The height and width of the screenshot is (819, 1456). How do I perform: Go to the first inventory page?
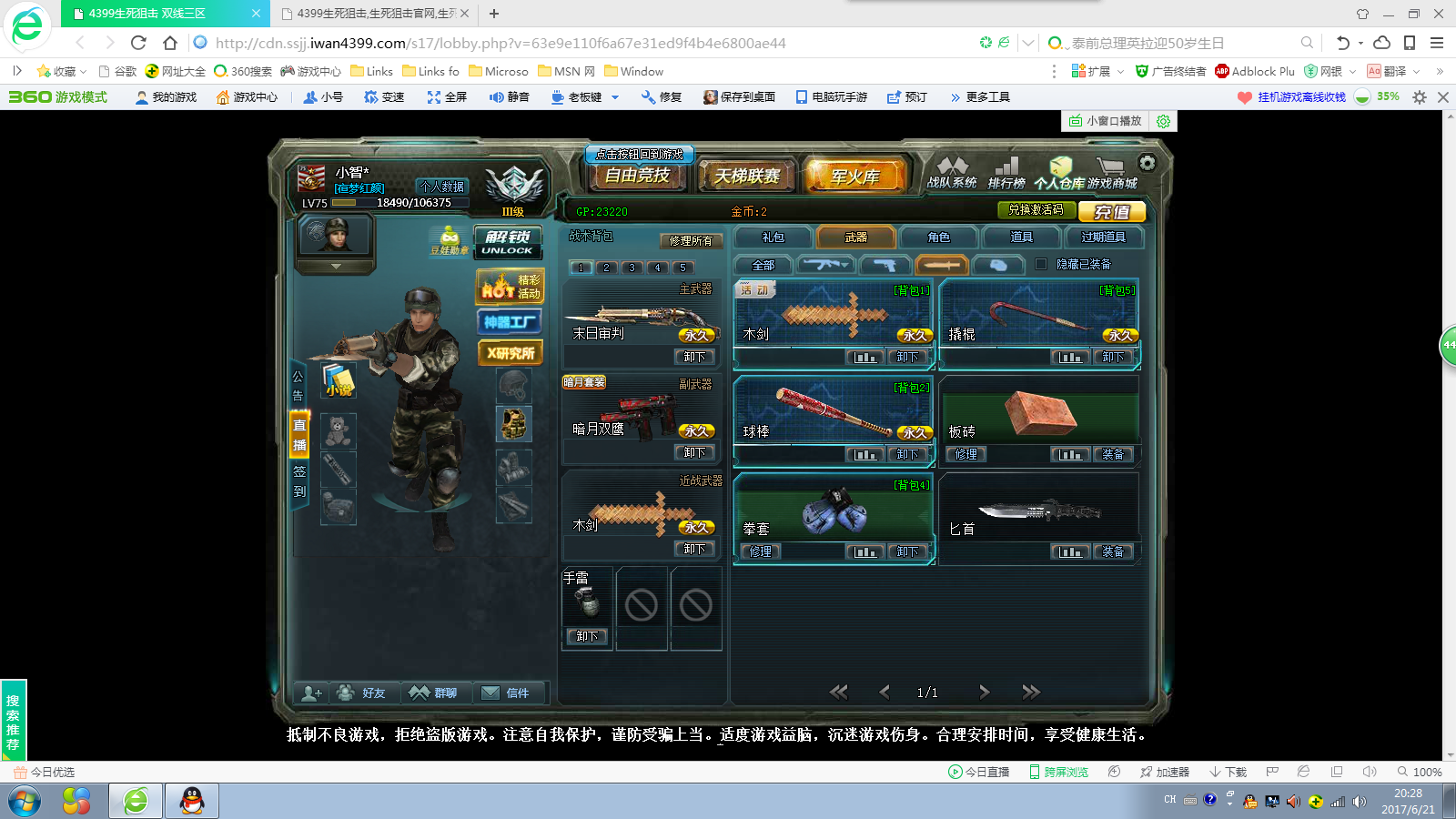pyautogui.click(x=839, y=693)
